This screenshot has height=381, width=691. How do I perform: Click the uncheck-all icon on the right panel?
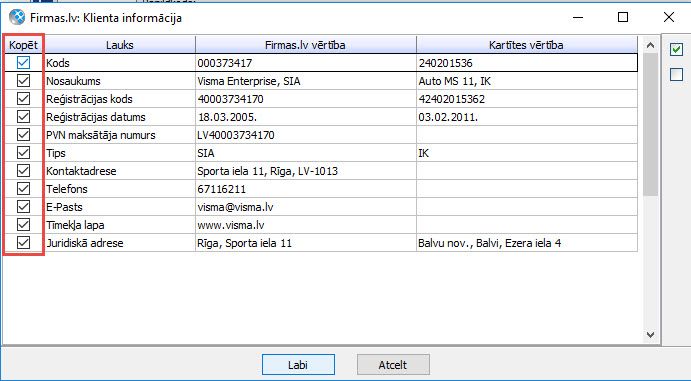tap(676, 74)
